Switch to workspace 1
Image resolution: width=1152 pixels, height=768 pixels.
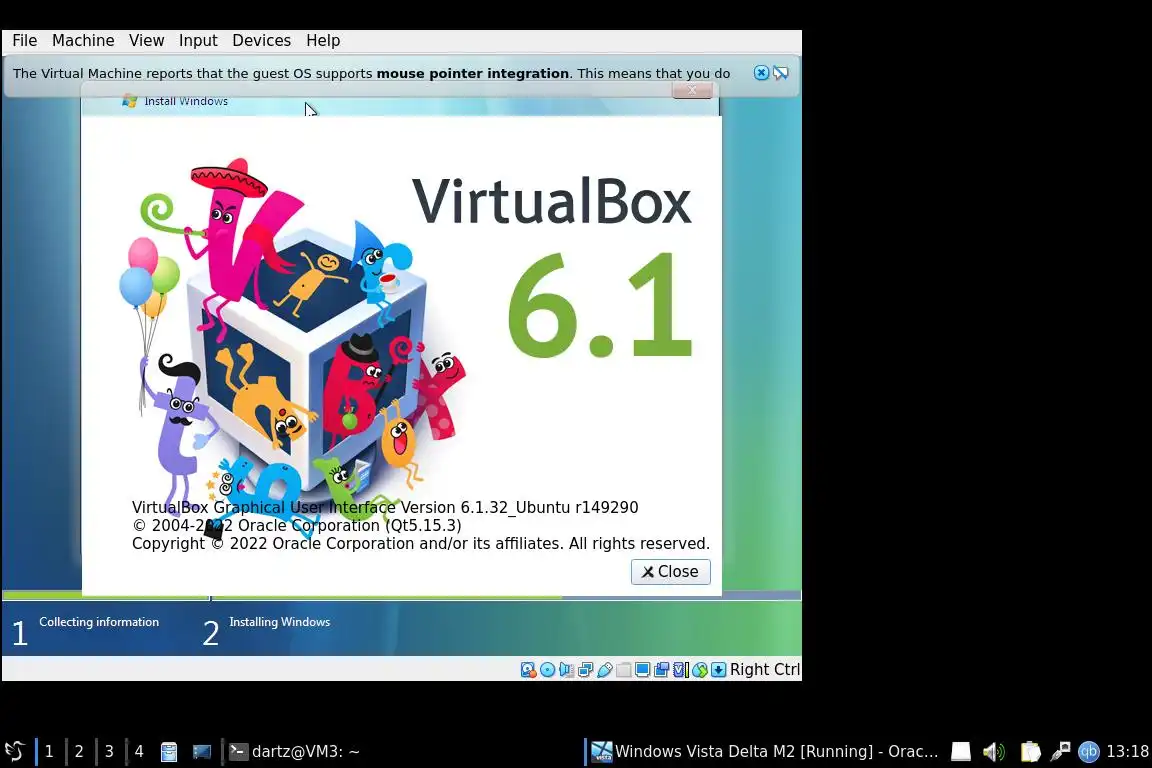click(49, 751)
